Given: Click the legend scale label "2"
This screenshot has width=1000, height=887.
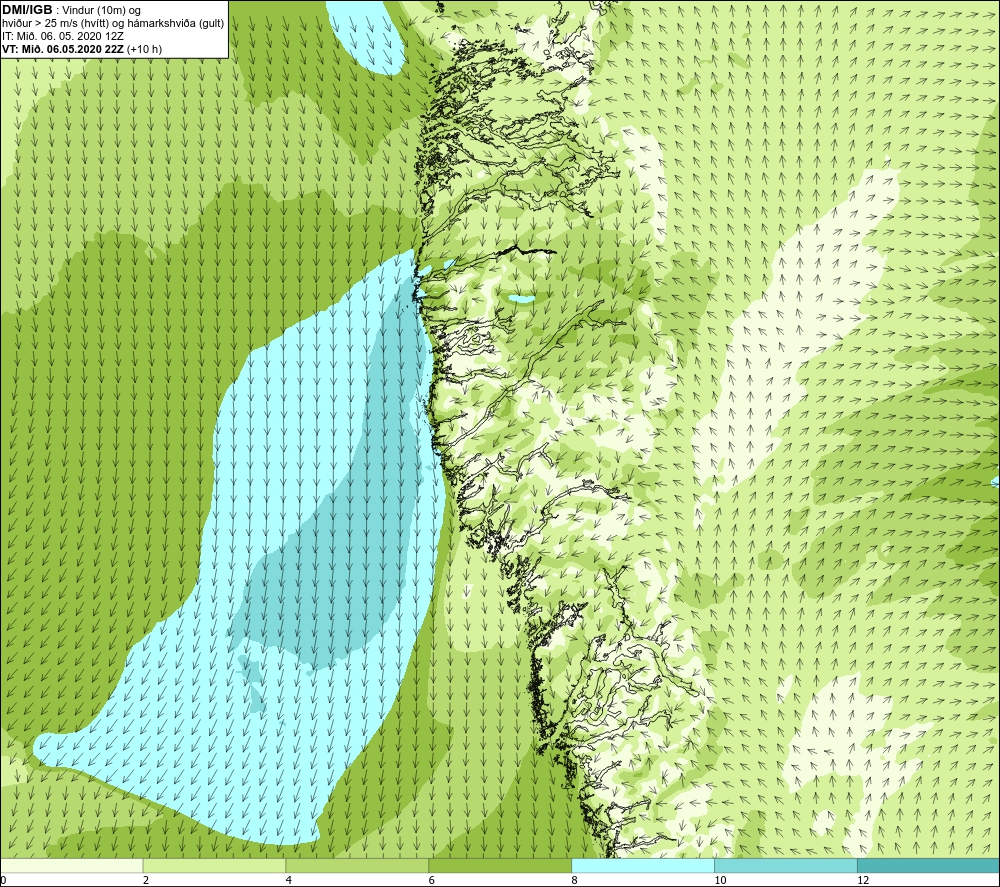Looking at the screenshot, I should coord(146,880).
